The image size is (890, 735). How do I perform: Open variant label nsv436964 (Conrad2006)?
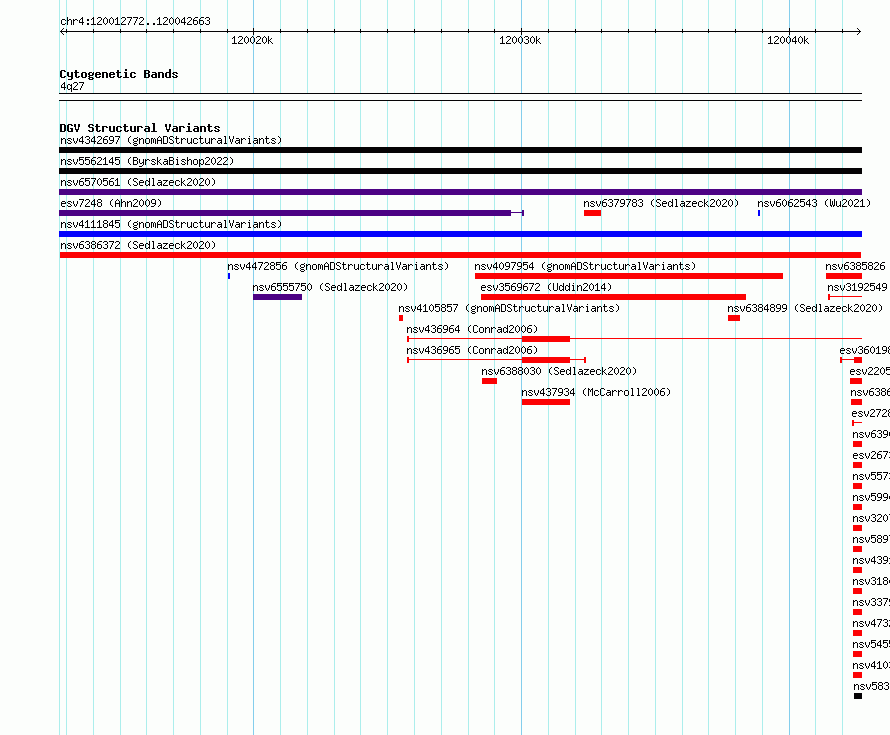[x=472, y=329]
